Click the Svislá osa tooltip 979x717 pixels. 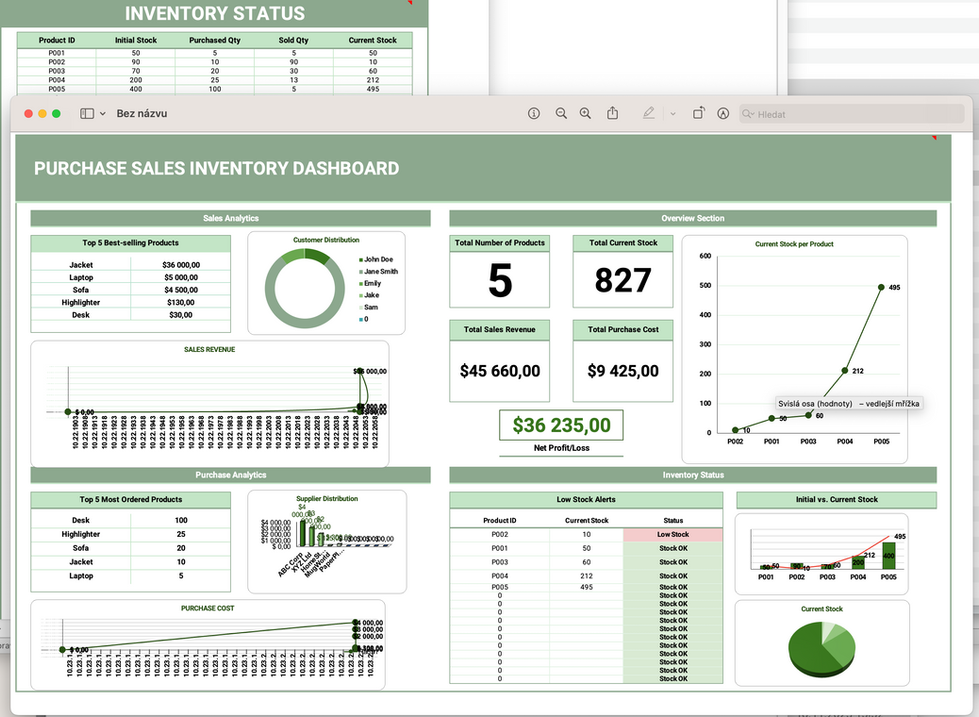[x=849, y=403]
